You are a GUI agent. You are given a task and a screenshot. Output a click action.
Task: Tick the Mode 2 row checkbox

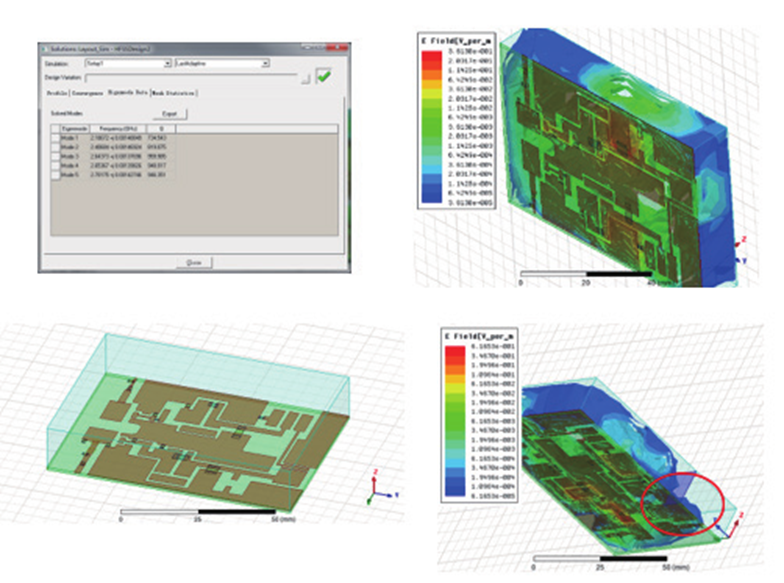pos(55,147)
